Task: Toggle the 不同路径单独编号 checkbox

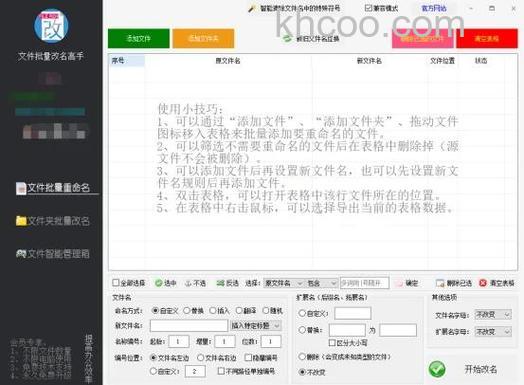Action: (x=221, y=371)
